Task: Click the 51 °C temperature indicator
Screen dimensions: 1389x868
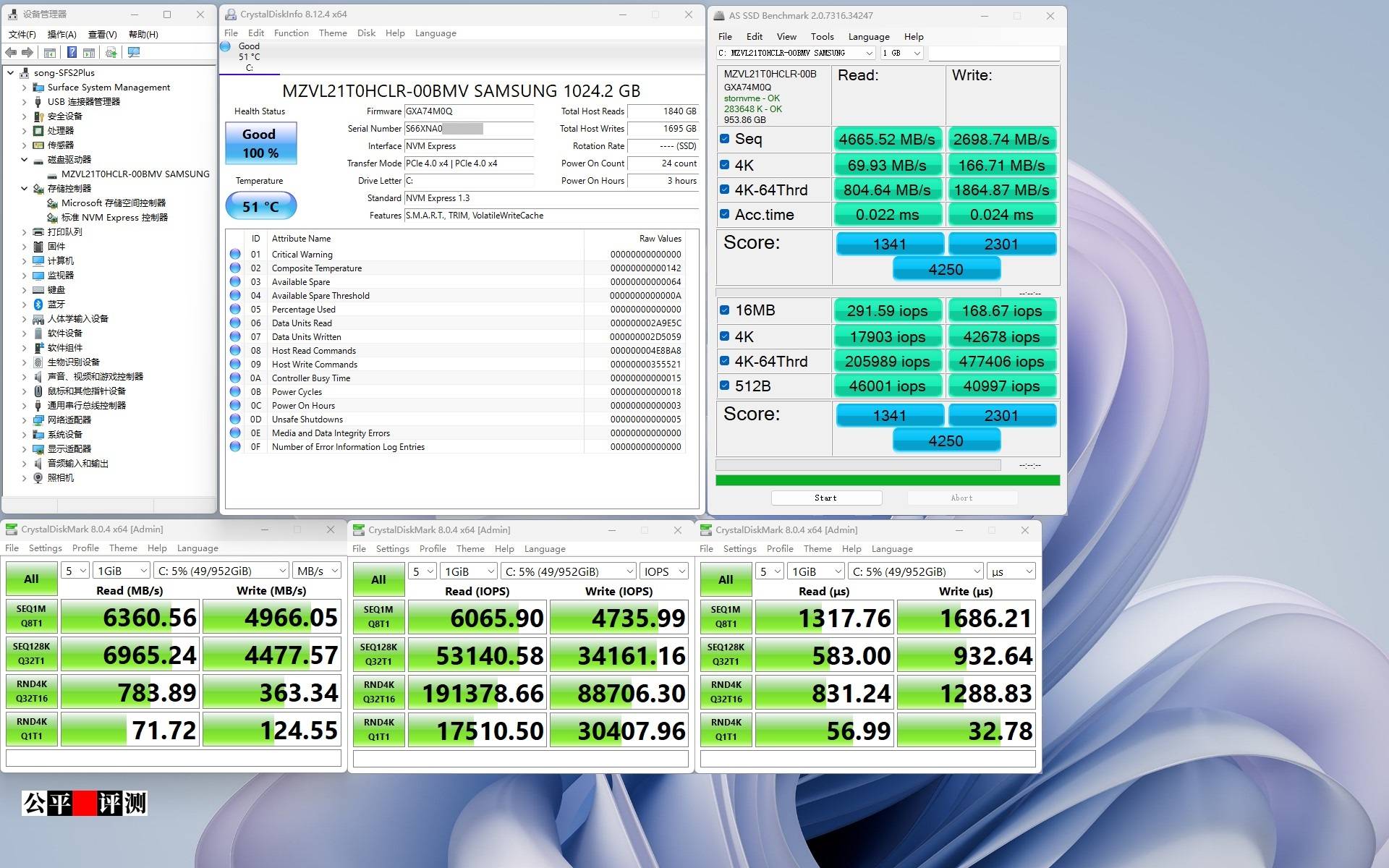Action: tap(260, 207)
